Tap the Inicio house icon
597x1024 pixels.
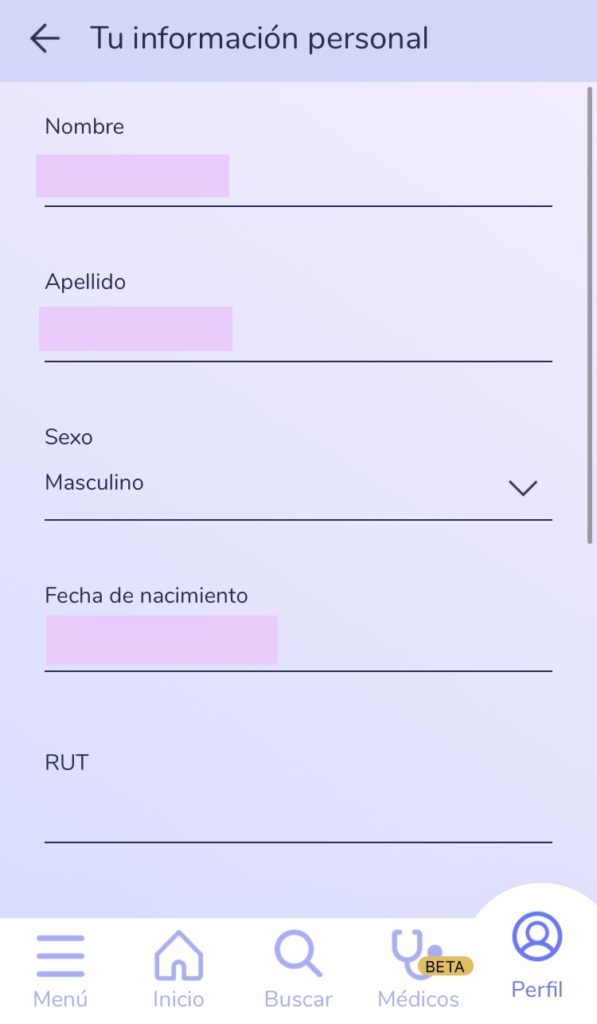tap(178, 955)
